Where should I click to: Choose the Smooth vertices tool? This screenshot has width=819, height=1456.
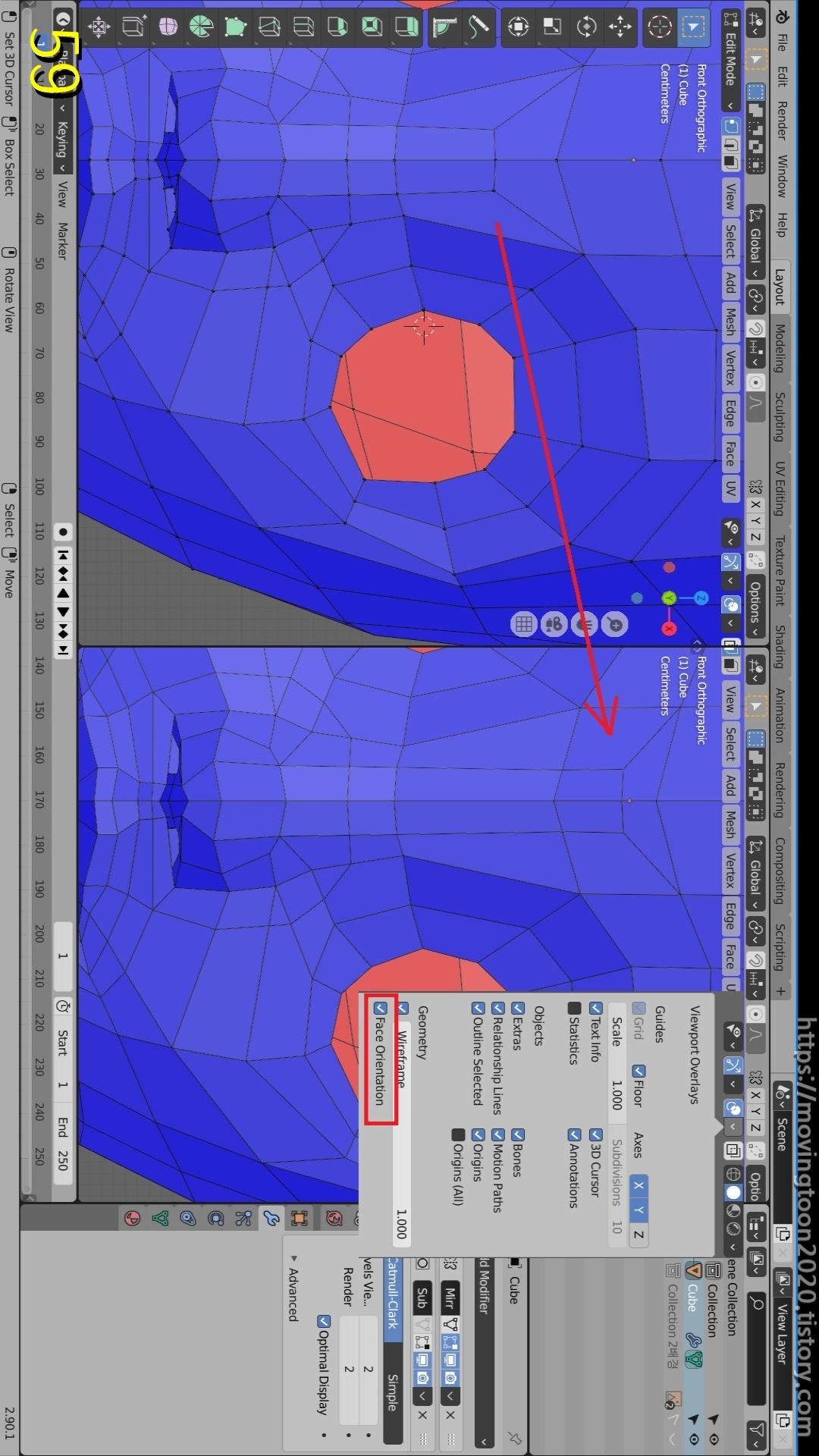(168, 27)
